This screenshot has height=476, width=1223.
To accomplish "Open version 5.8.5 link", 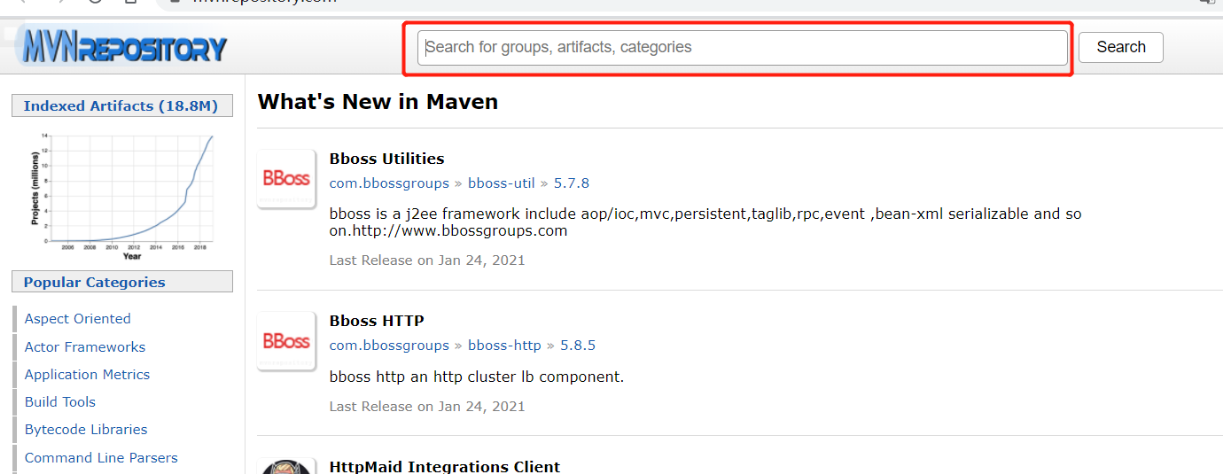I will tap(578, 345).
